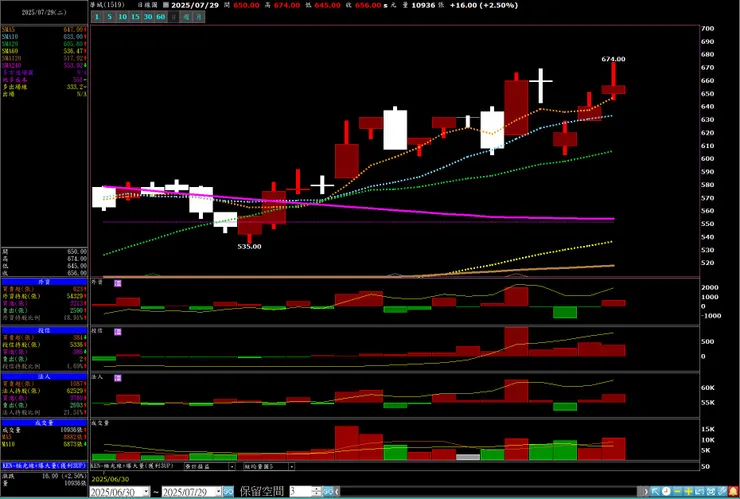Click the purple settings icon in 券資 sub-chart

[x=118, y=283]
